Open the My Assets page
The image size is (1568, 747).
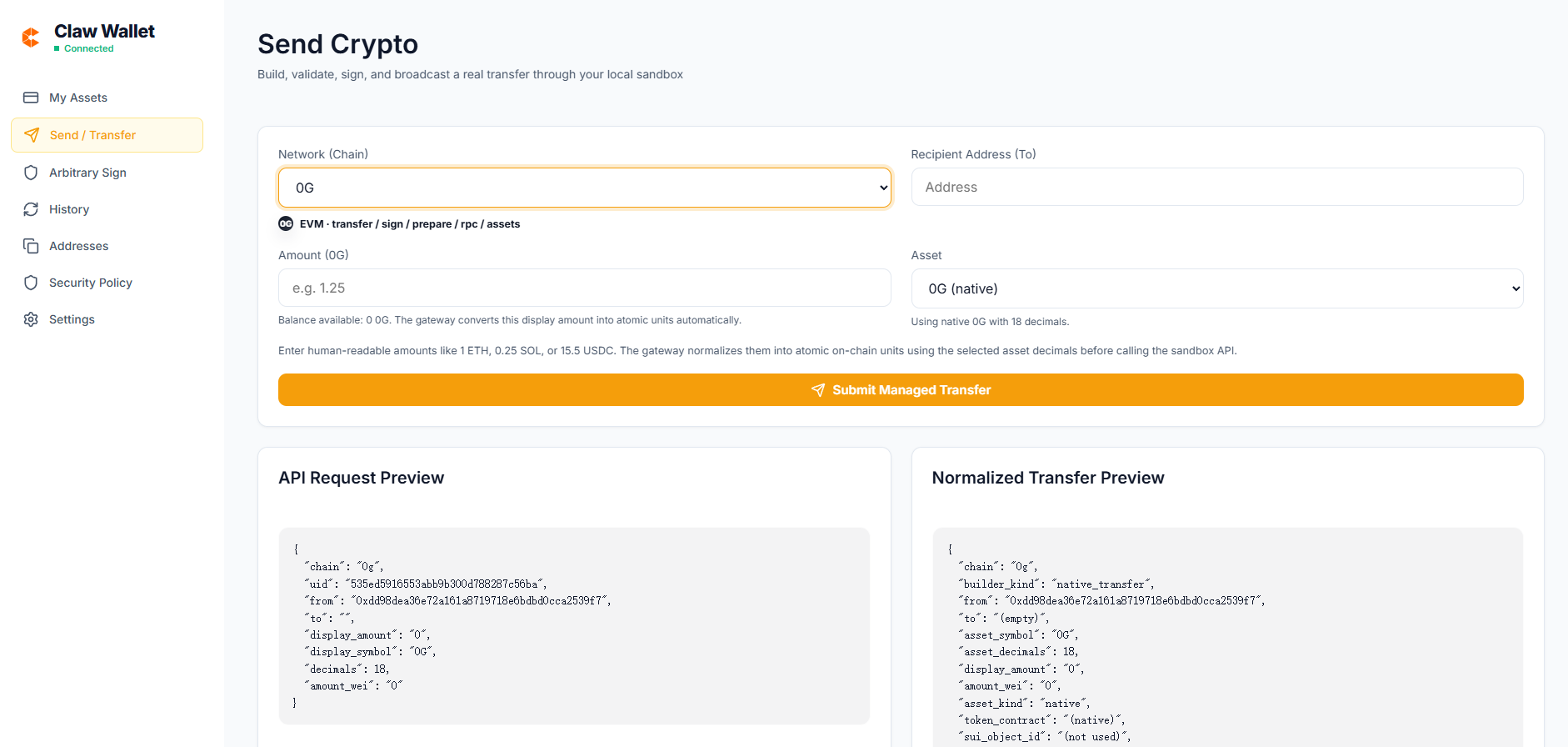pos(78,98)
